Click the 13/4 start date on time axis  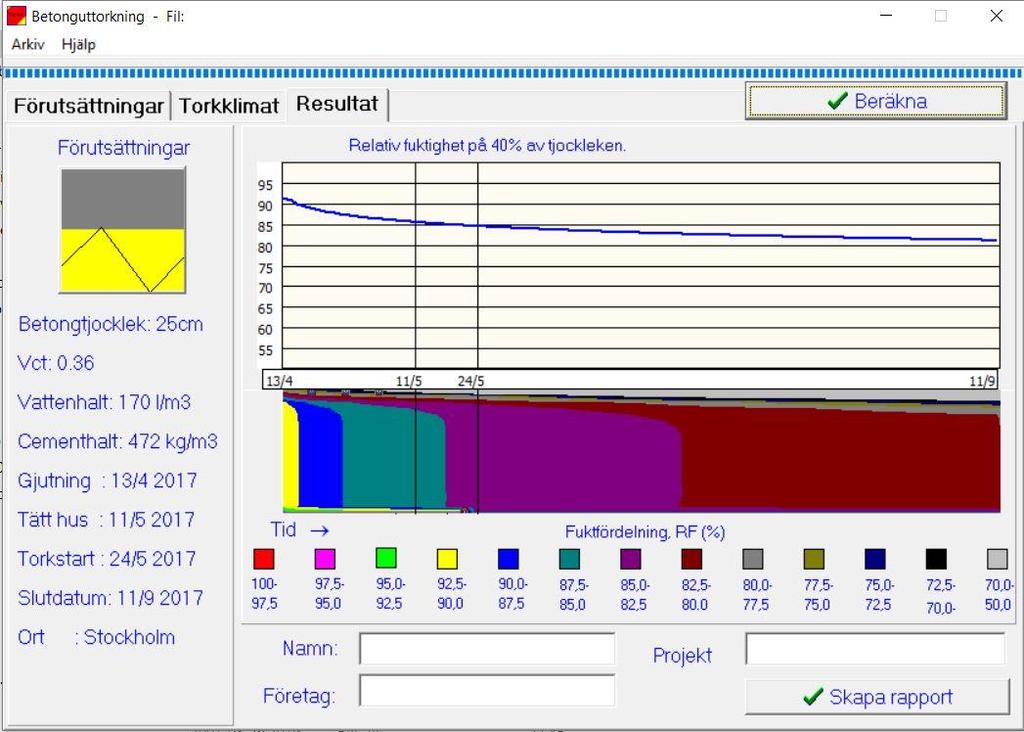coord(280,381)
